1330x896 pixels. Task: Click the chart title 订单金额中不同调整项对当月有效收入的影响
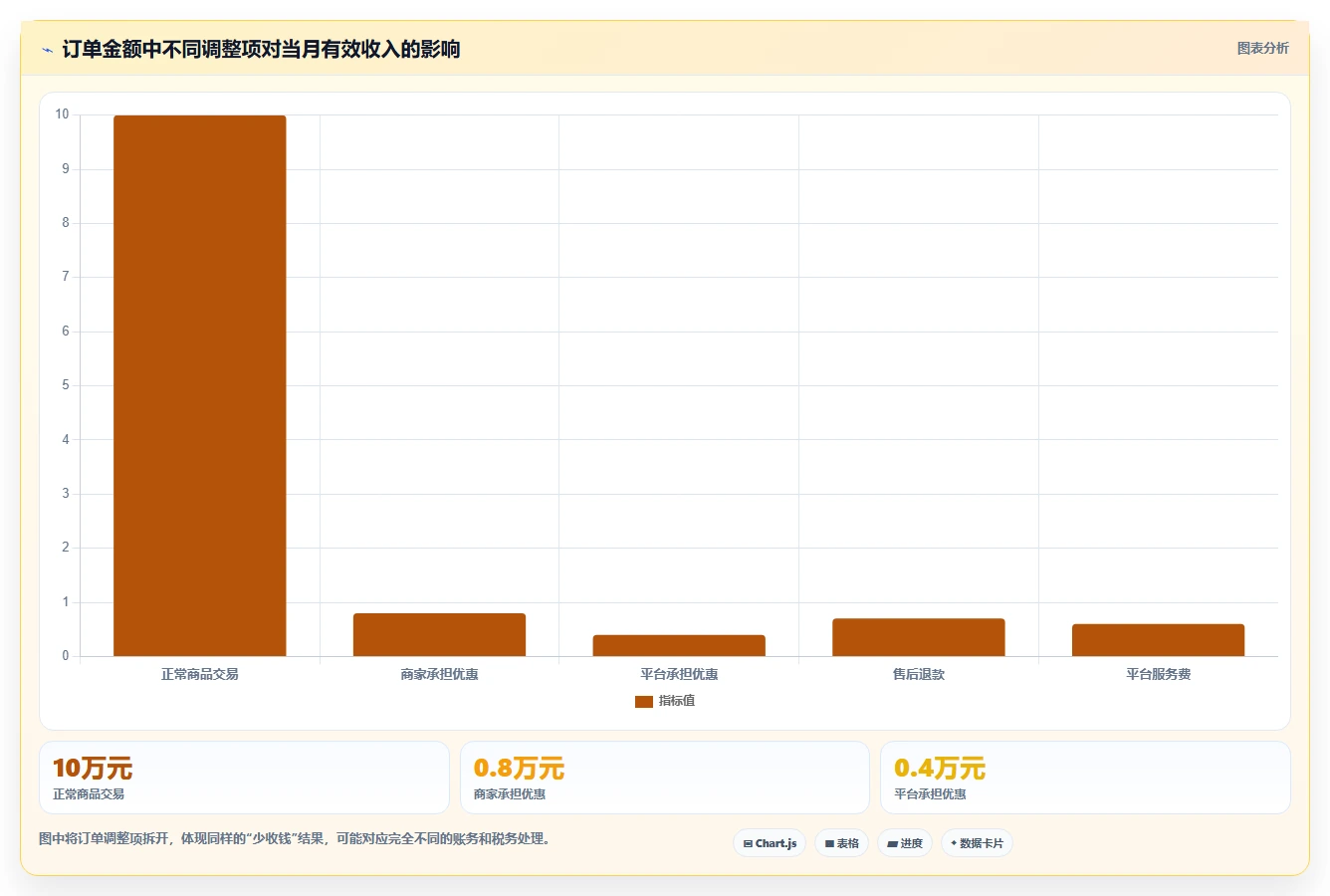(x=261, y=49)
